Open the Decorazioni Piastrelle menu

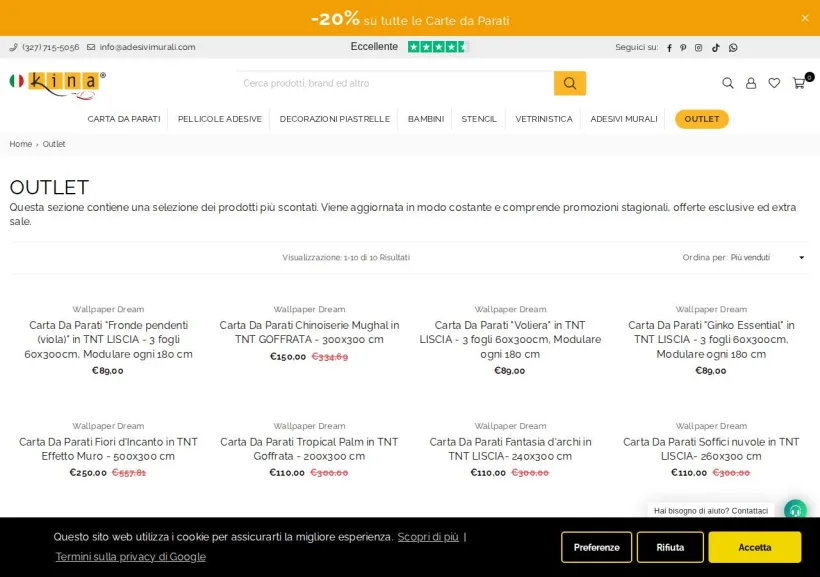coord(335,119)
